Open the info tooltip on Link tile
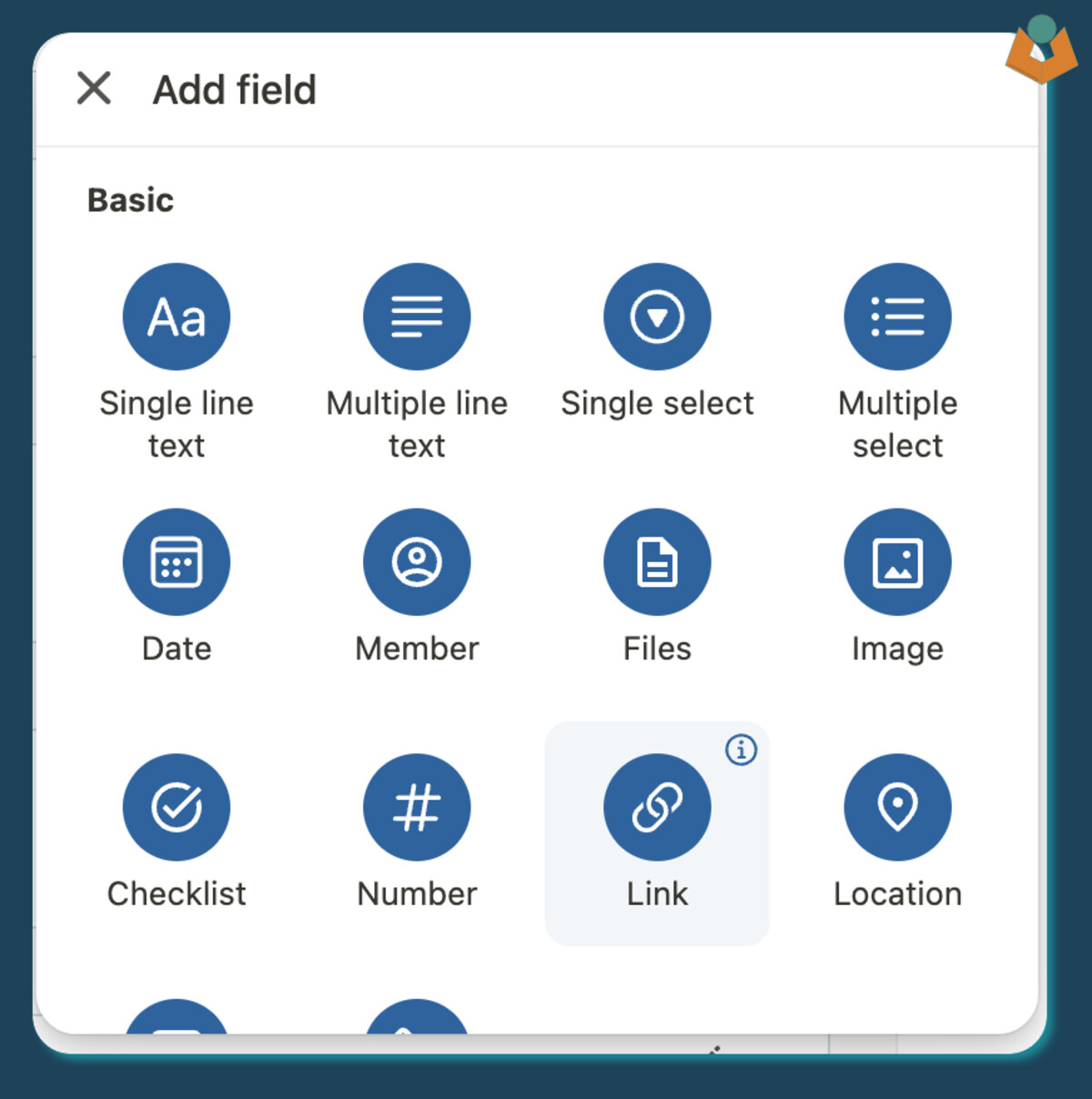Screen dimensions: 1092x1099 (x=741, y=750)
